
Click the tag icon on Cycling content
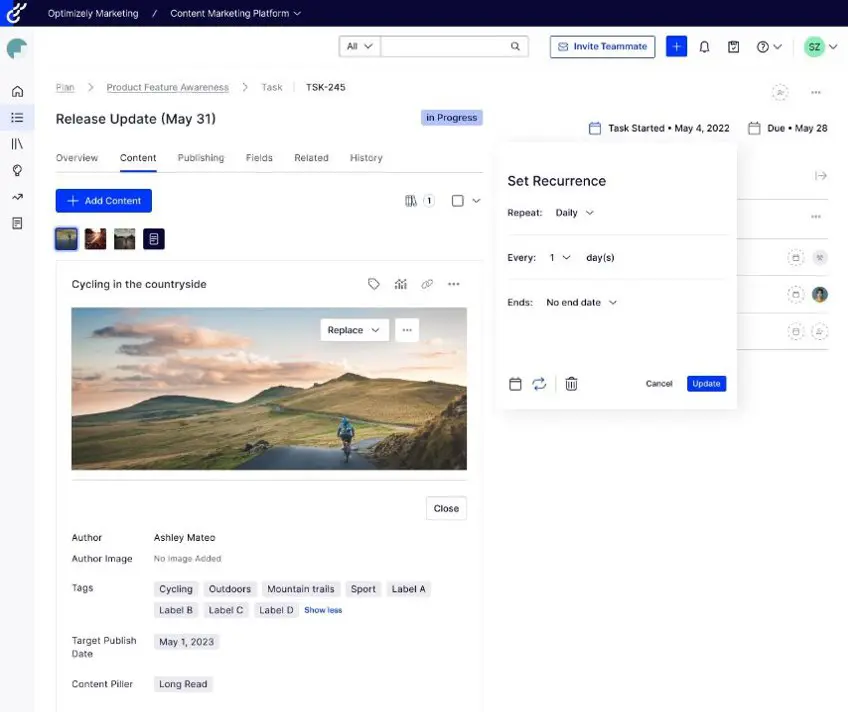(374, 284)
